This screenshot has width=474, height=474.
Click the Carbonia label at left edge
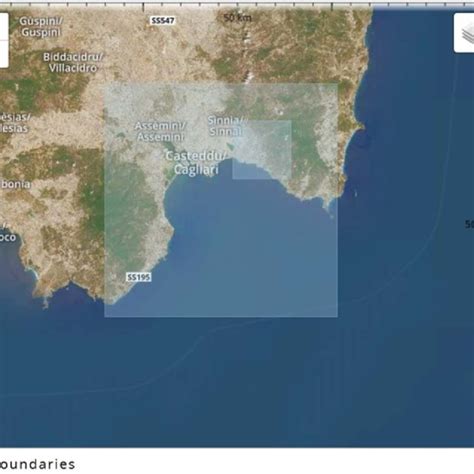click(x=15, y=184)
